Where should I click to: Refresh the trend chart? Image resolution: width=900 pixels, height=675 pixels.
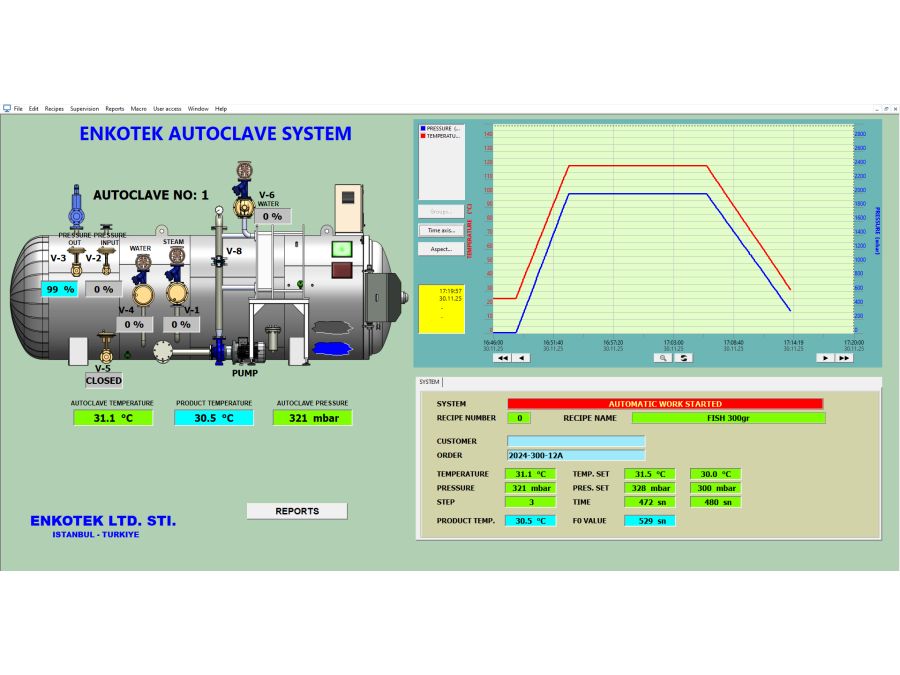[x=685, y=357]
